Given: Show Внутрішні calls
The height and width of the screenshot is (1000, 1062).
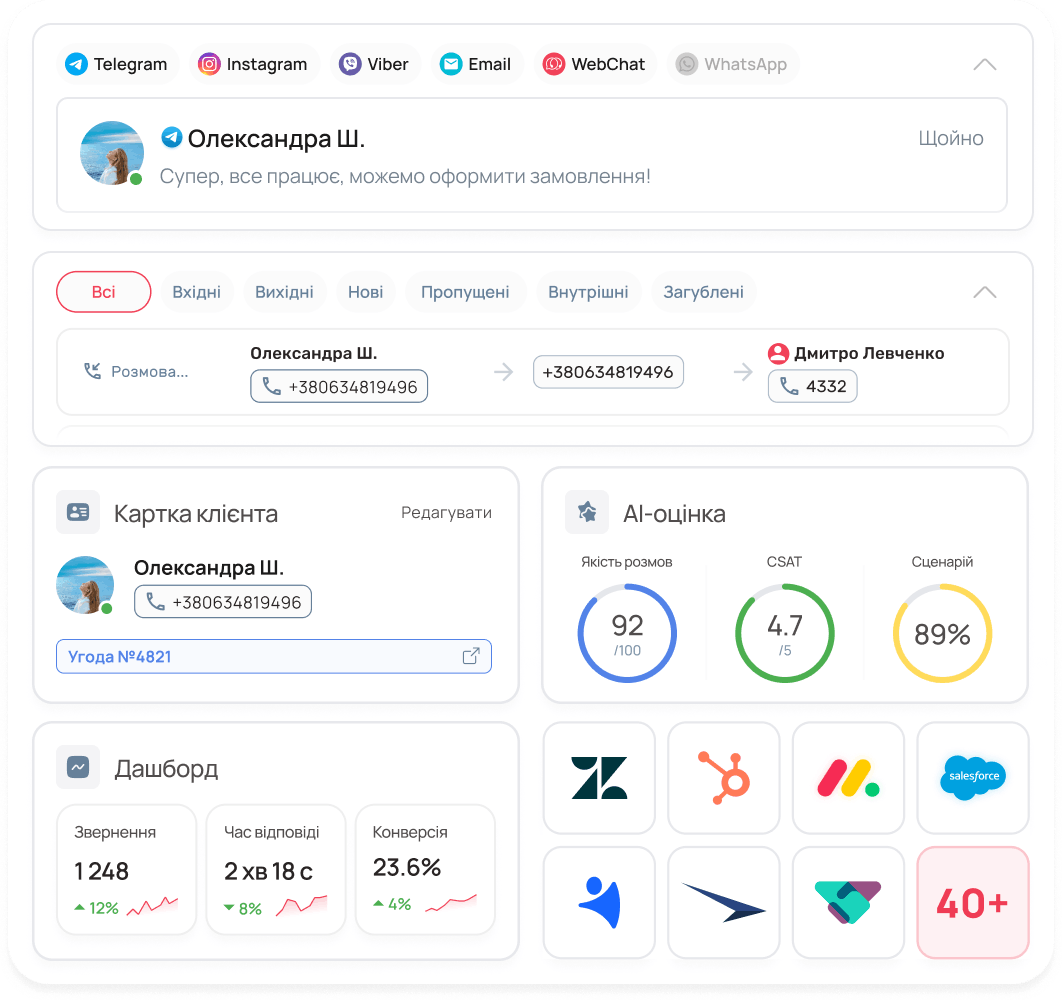Looking at the screenshot, I should click(x=589, y=292).
